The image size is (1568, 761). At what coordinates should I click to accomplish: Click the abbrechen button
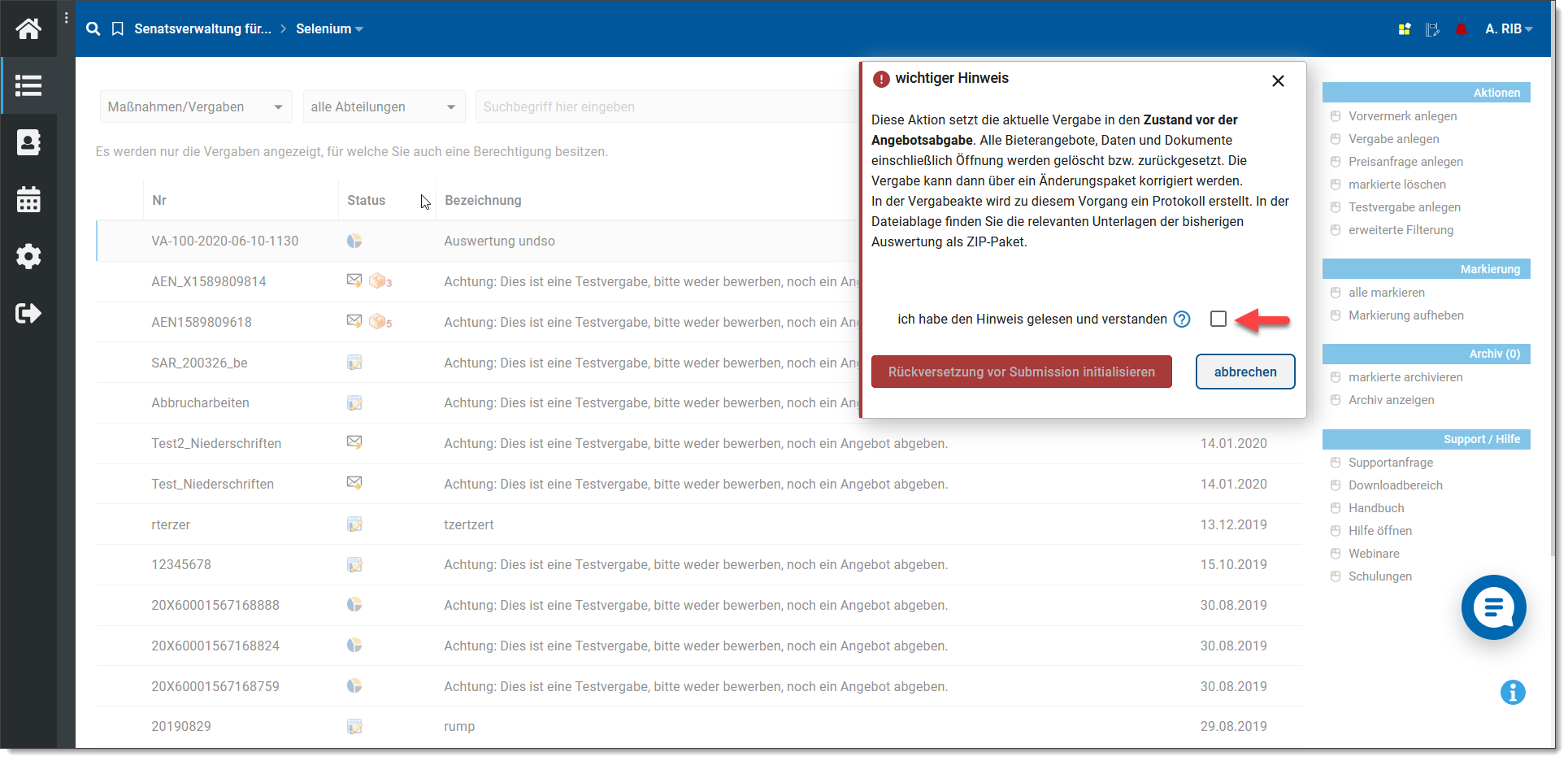pyautogui.click(x=1244, y=372)
